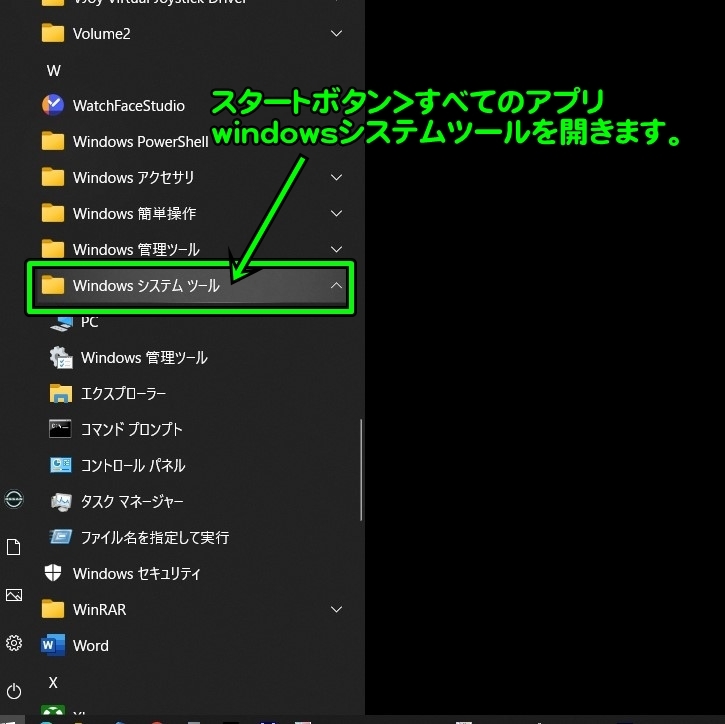
Task: Open the Settings gear in the Start rail
Action: (14, 643)
